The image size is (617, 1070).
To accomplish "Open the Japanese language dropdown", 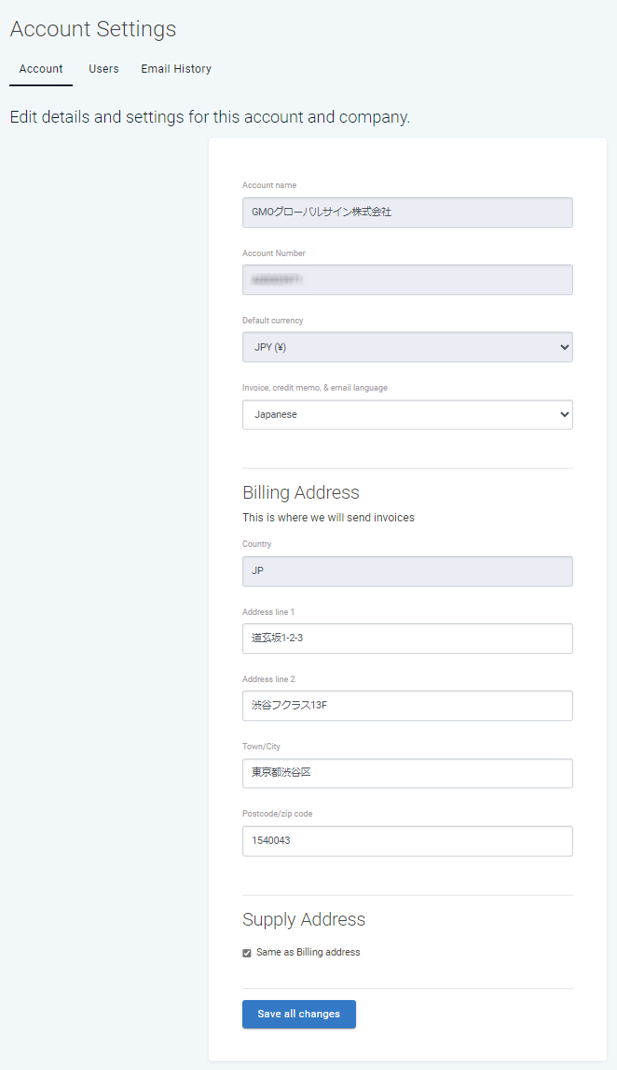I will tap(407, 414).
